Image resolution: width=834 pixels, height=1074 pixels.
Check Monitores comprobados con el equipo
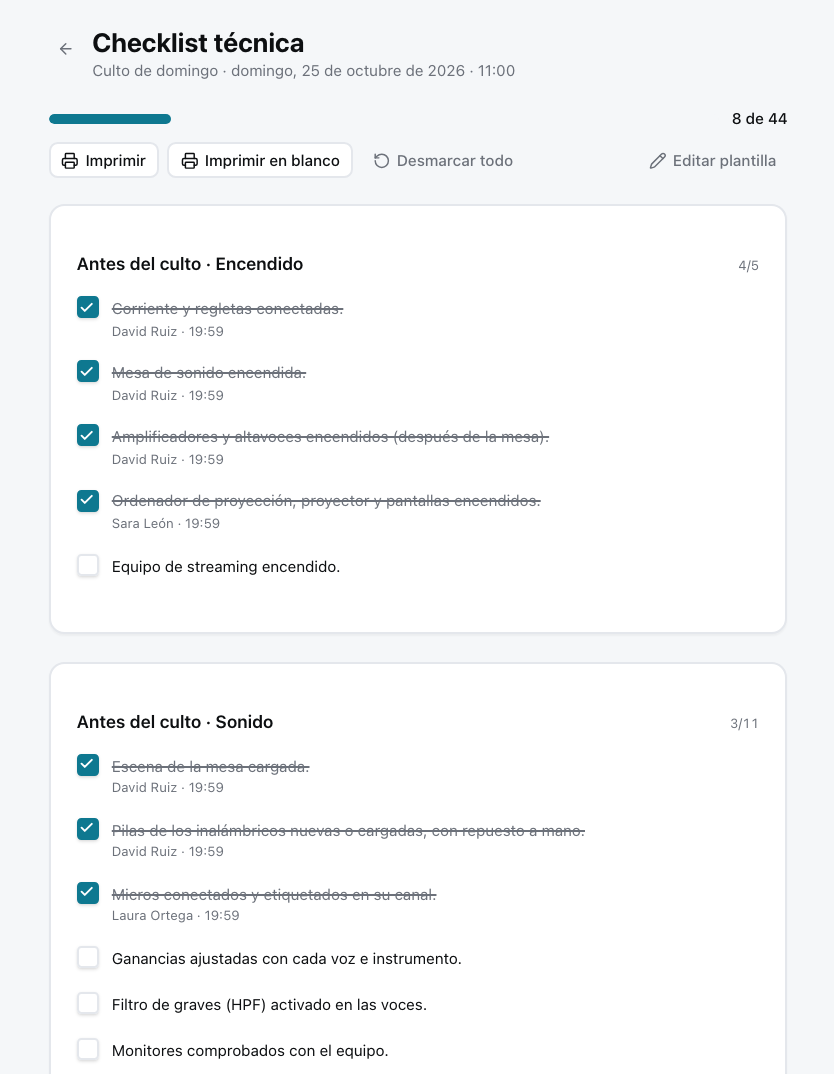click(88, 1049)
